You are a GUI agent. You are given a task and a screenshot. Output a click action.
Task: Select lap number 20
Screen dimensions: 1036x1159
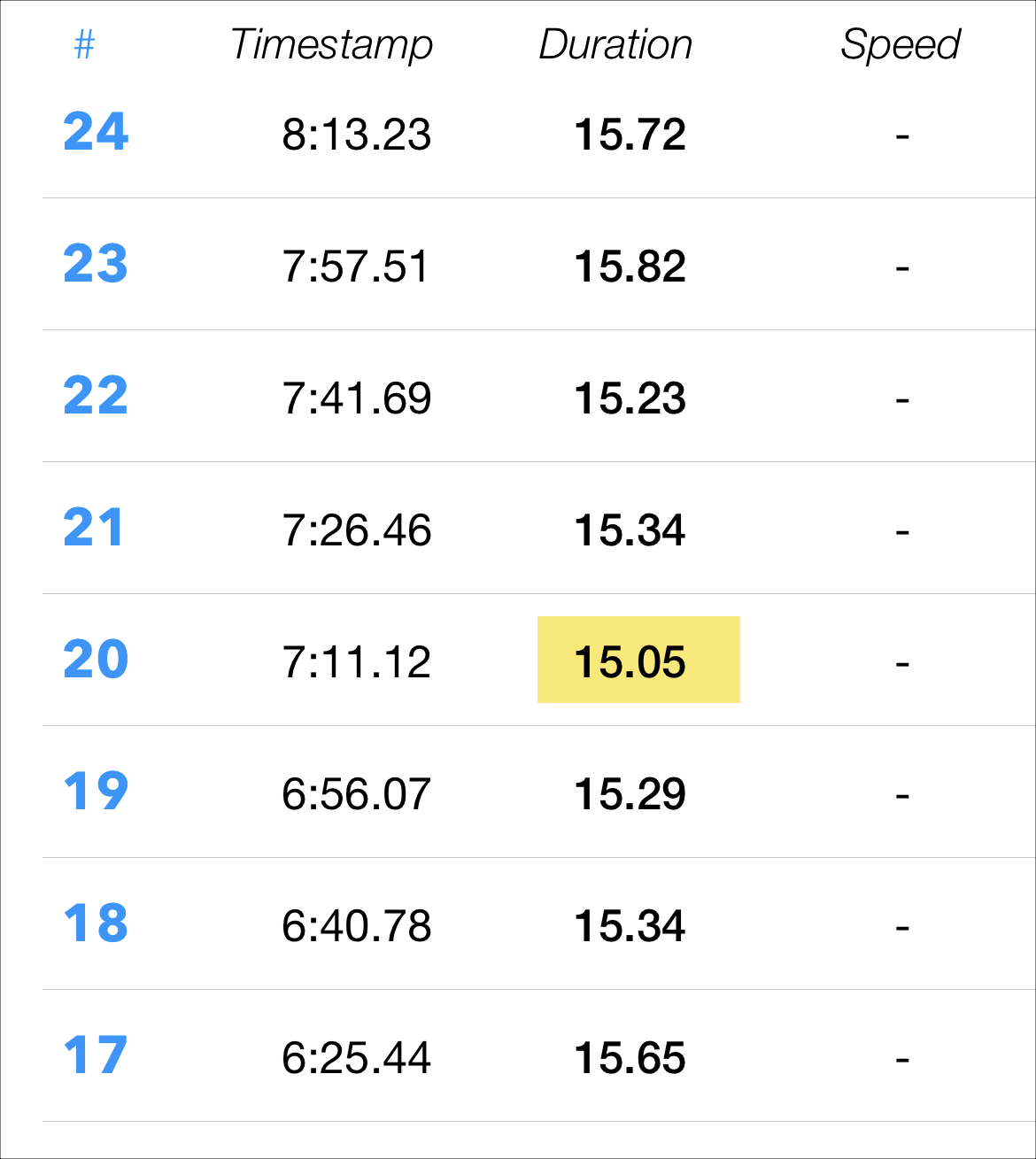pos(96,660)
